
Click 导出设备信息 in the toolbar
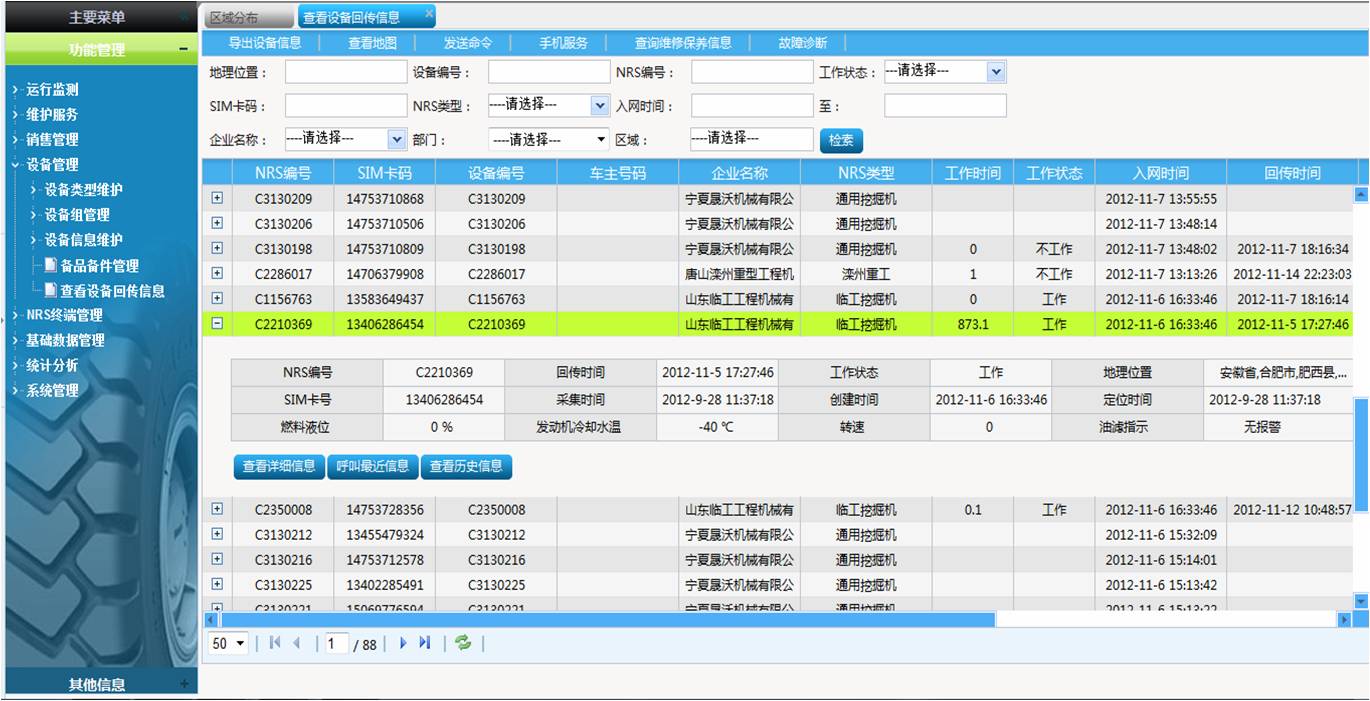click(x=264, y=43)
